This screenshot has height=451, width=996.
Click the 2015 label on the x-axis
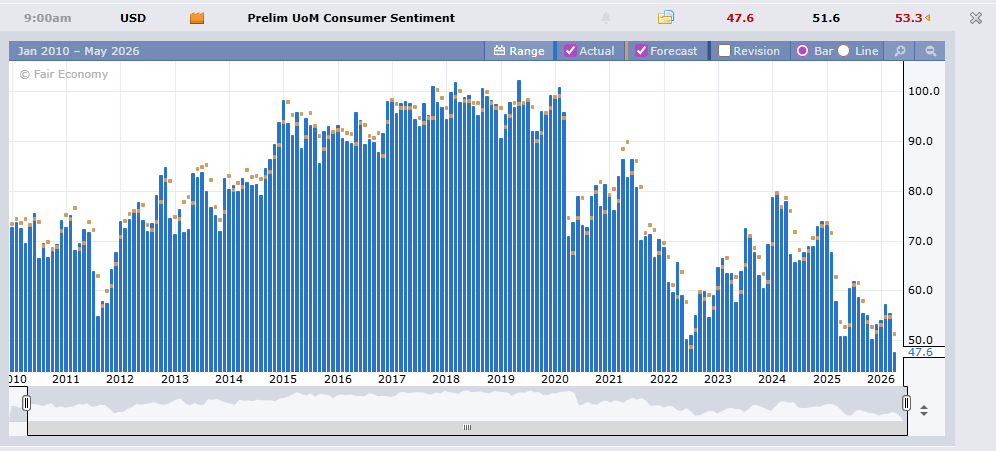point(283,379)
